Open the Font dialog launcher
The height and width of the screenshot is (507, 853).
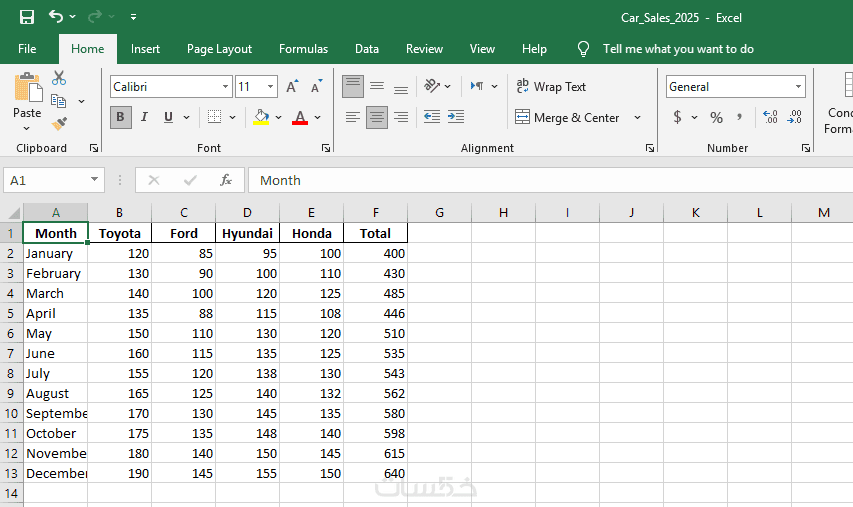(x=326, y=148)
